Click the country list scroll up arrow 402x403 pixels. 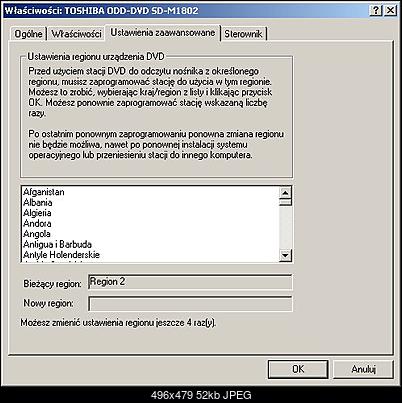pyautogui.click(x=285, y=192)
